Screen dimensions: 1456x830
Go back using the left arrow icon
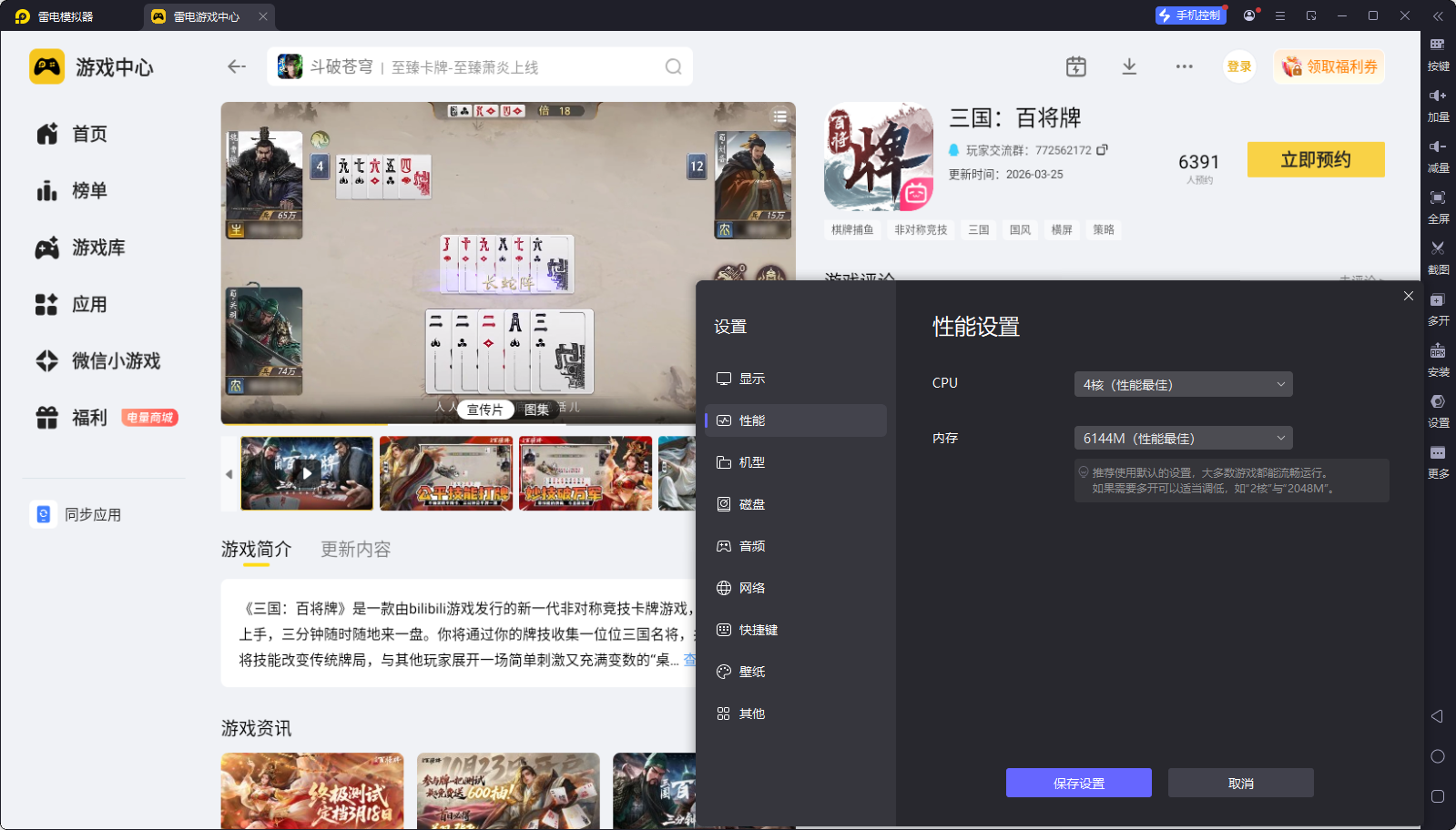point(237,66)
